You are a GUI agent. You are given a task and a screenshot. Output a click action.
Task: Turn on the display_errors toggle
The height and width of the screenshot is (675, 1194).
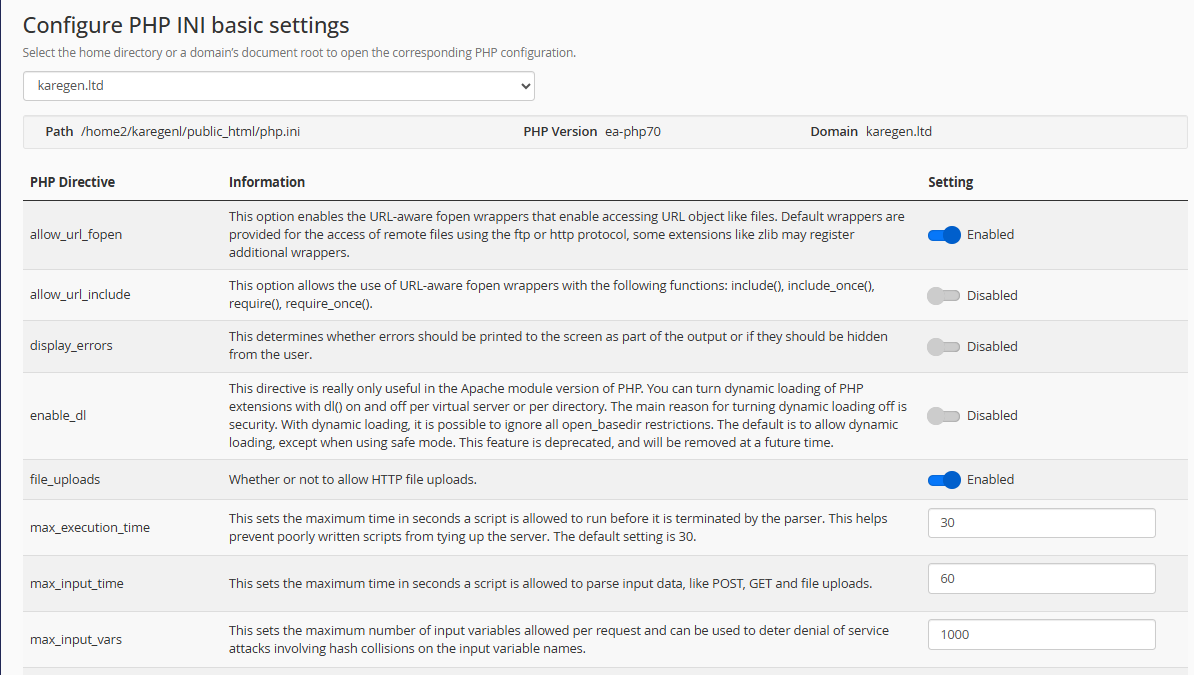944,347
